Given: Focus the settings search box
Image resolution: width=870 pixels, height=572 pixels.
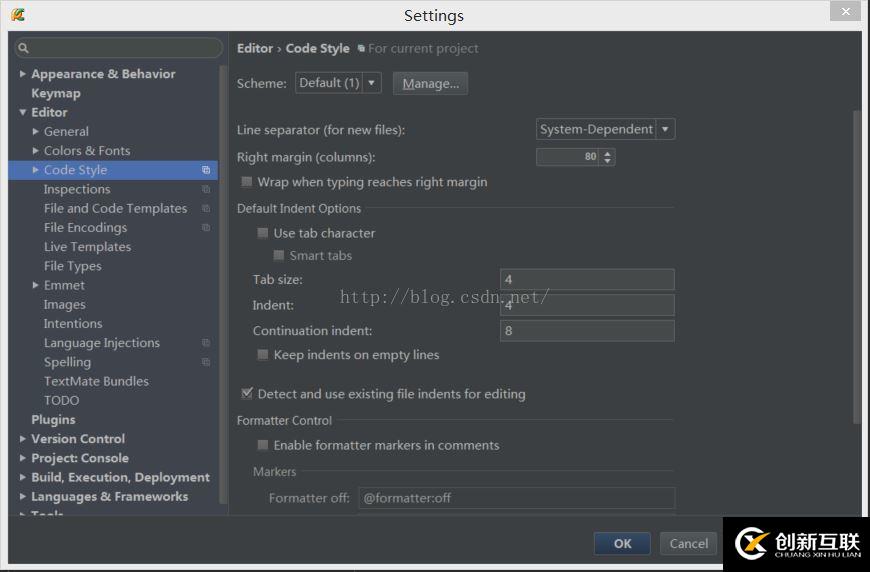Looking at the screenshot, I should tap(119, 48).
